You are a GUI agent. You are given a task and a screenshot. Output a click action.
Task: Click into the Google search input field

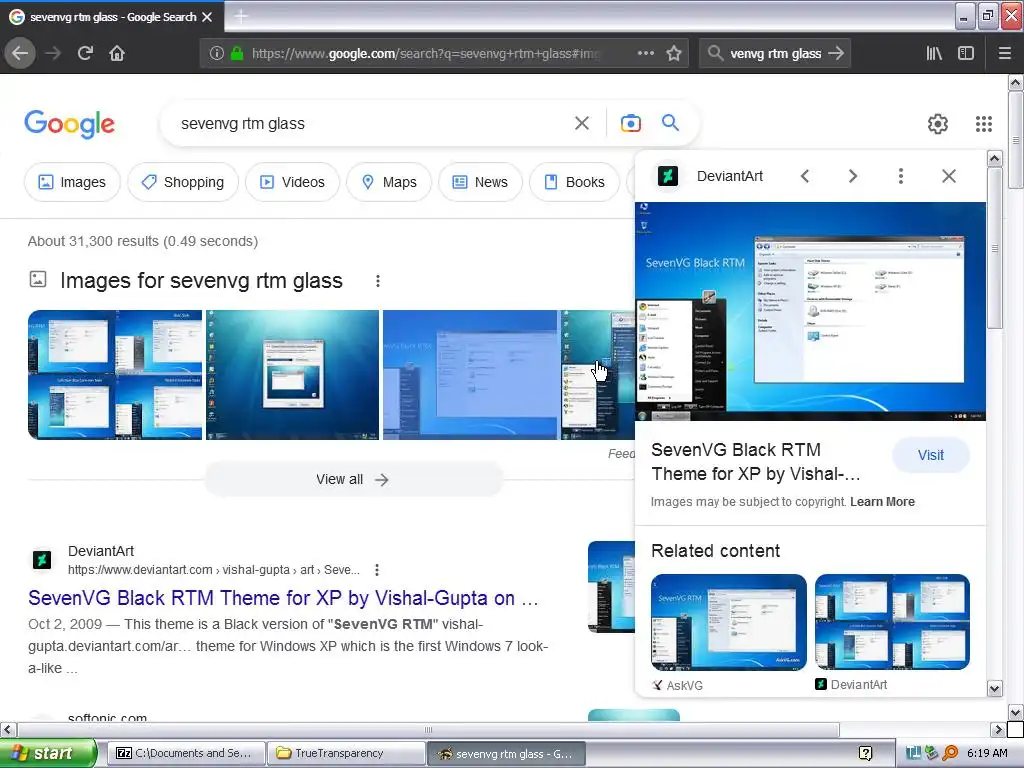click(372, 123)
